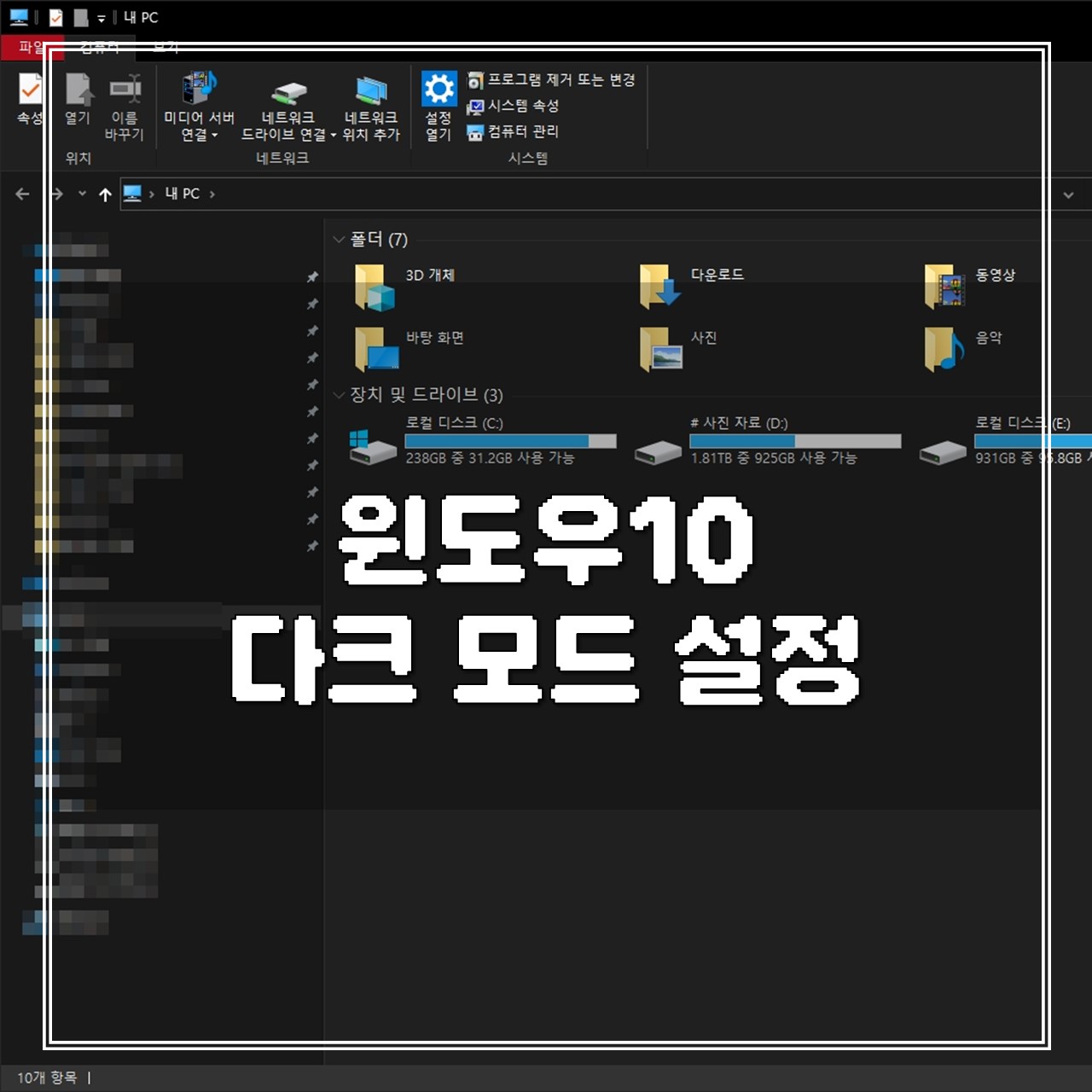Select the 사진 folder

coord(678,349)
